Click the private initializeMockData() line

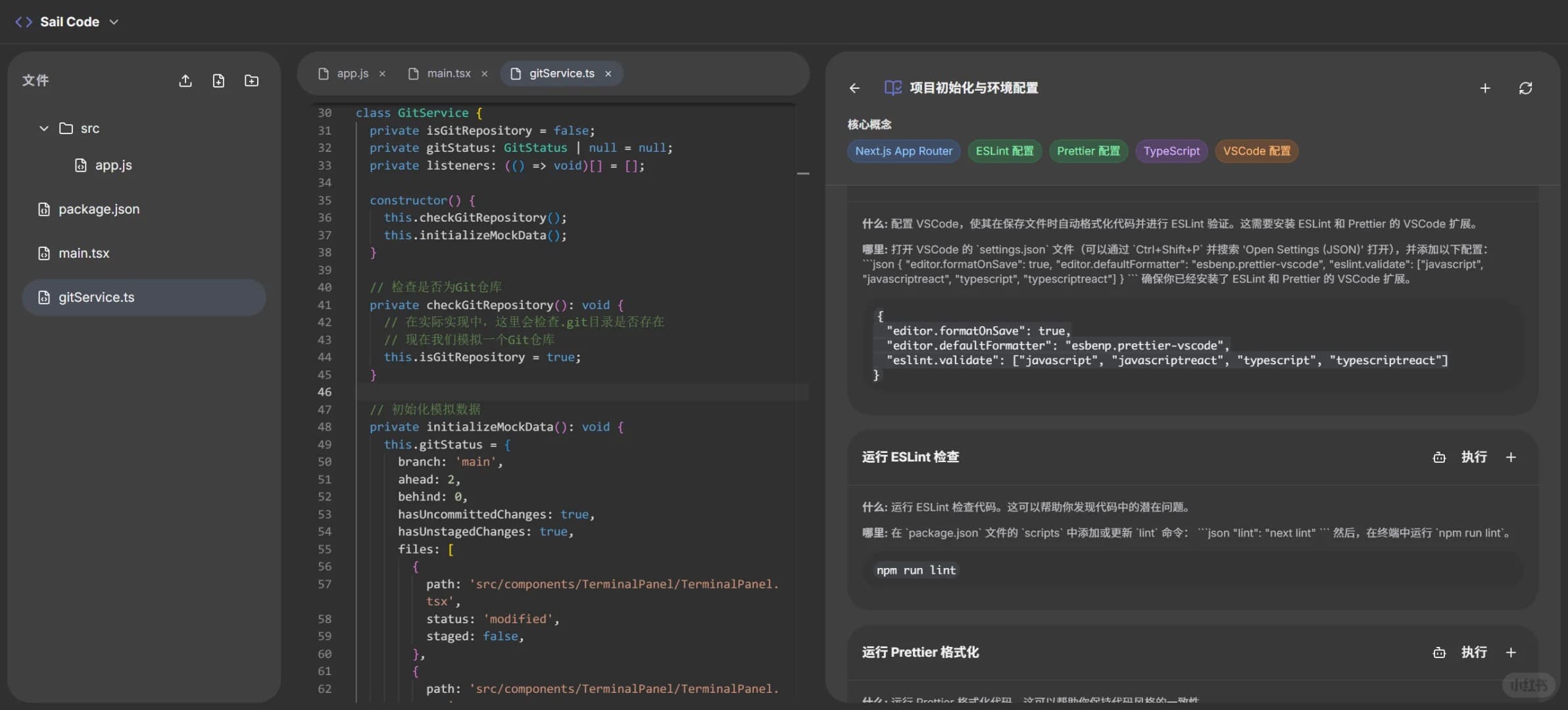pyautogui.click(x=497, y=427)
